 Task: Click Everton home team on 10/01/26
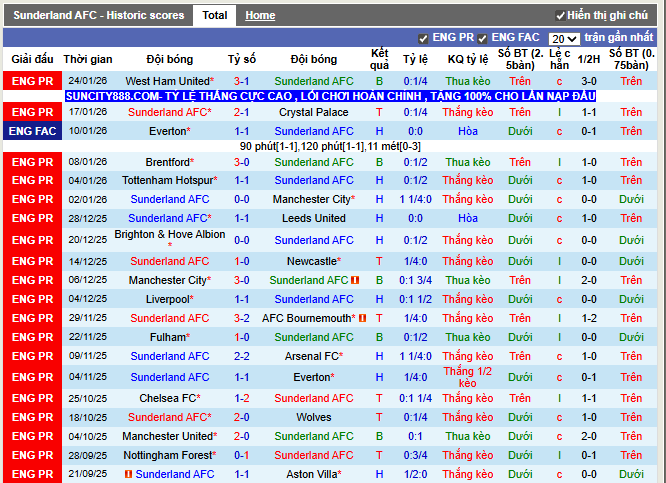point(169,131)
